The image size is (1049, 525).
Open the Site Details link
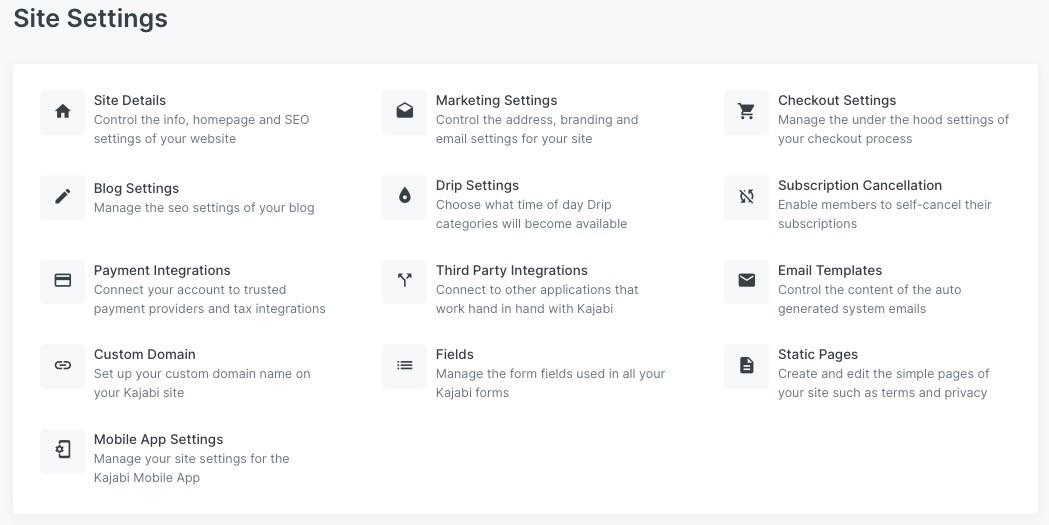pyautogui.click(x=130, y=100)
